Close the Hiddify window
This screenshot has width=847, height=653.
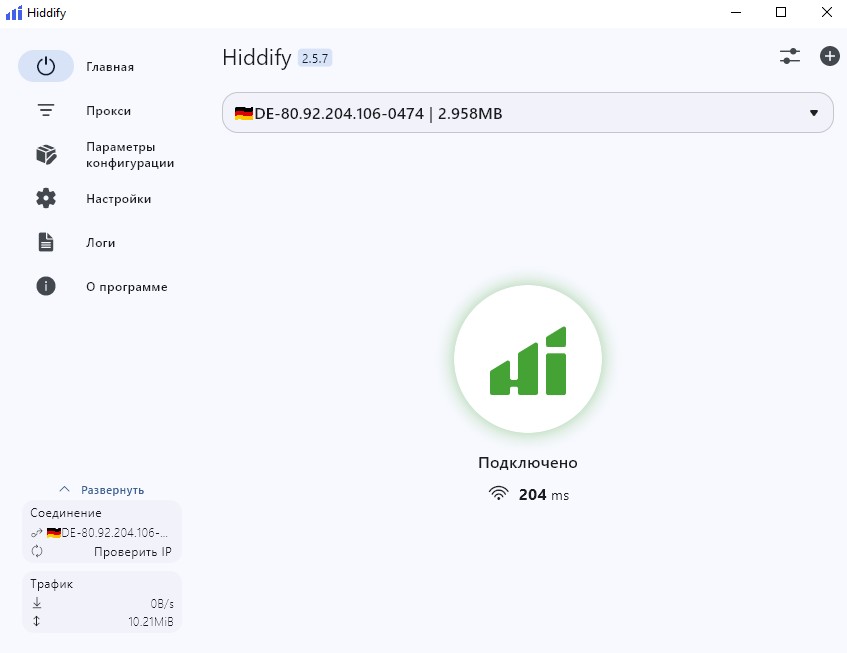[x=826, y=12]
